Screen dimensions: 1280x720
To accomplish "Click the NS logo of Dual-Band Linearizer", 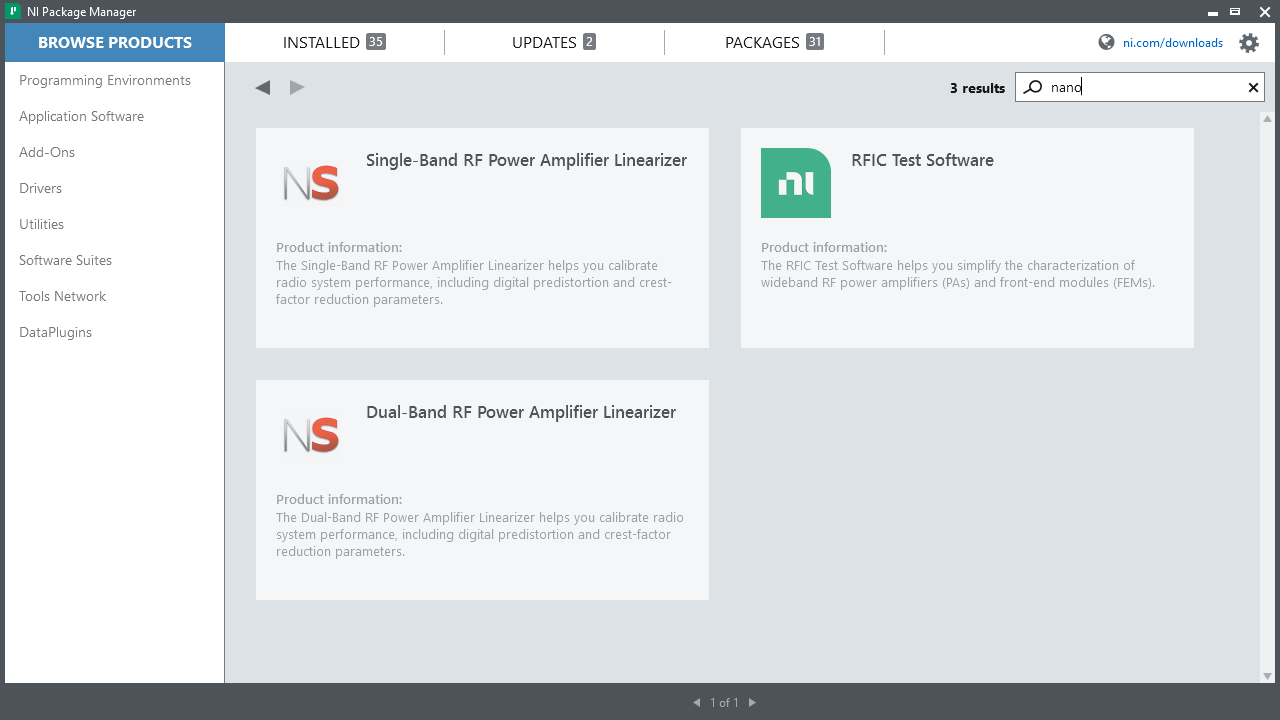I will tap(311, 435).
